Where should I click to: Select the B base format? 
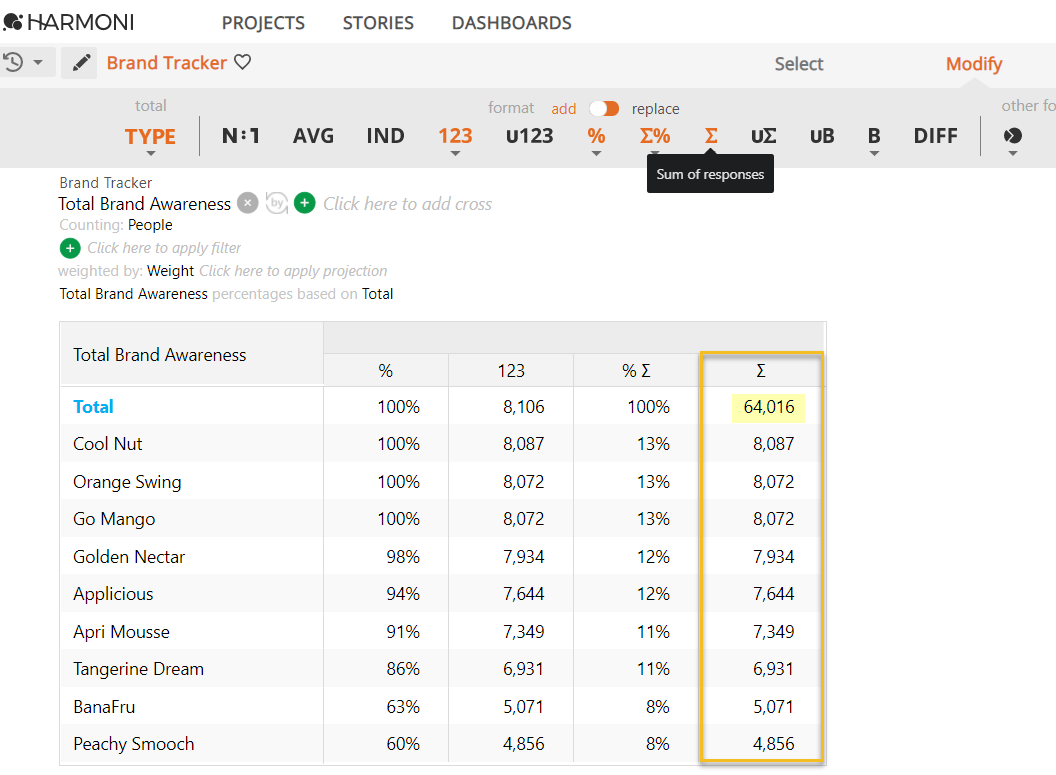874,136
